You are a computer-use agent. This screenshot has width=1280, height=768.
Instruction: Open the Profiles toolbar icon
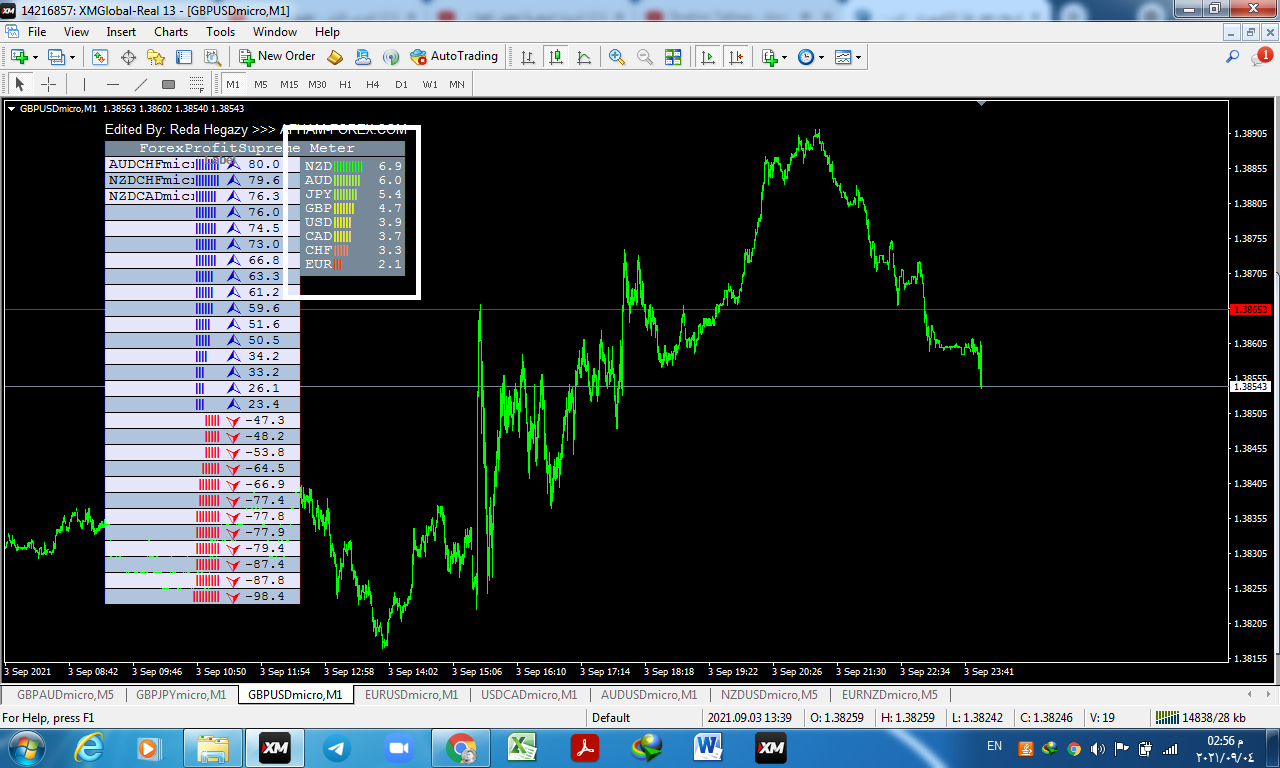click(x=56, y=57)
